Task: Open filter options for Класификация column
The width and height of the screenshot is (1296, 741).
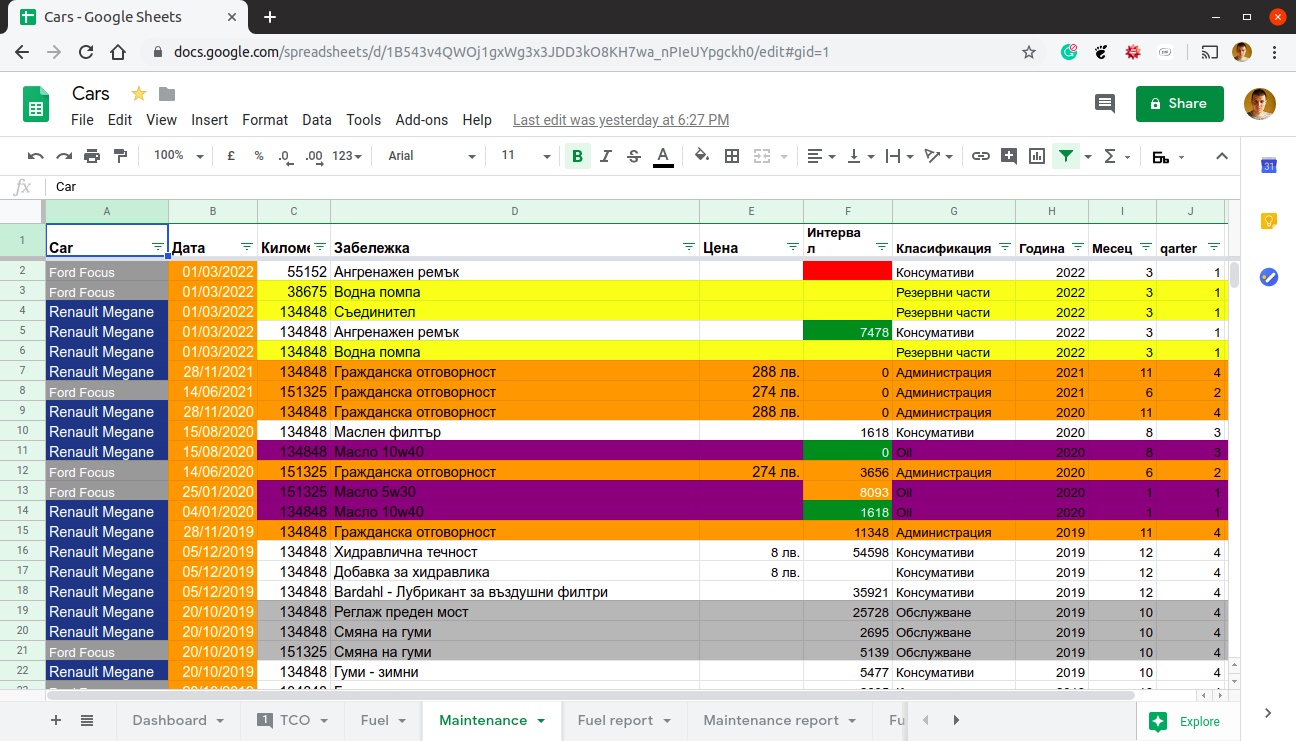Action: click(x=1004, y=247)
